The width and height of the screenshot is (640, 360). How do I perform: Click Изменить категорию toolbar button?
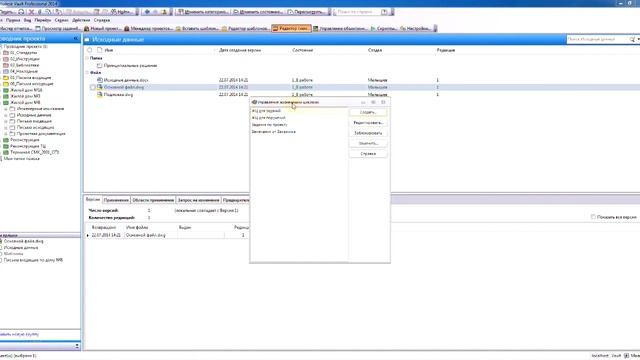point(203,12)
